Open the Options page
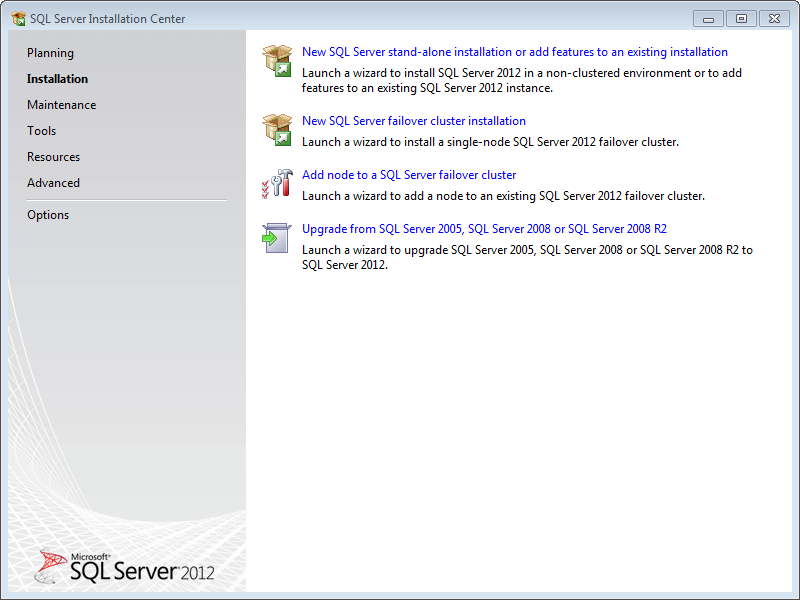Screen dimensions: 800x600 [48, 215]
